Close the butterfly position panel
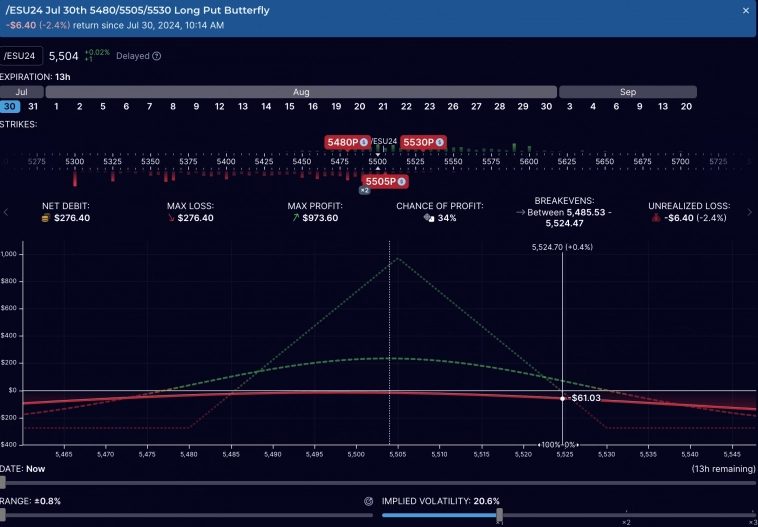The image size is (758, 527). tap(745, 10)
